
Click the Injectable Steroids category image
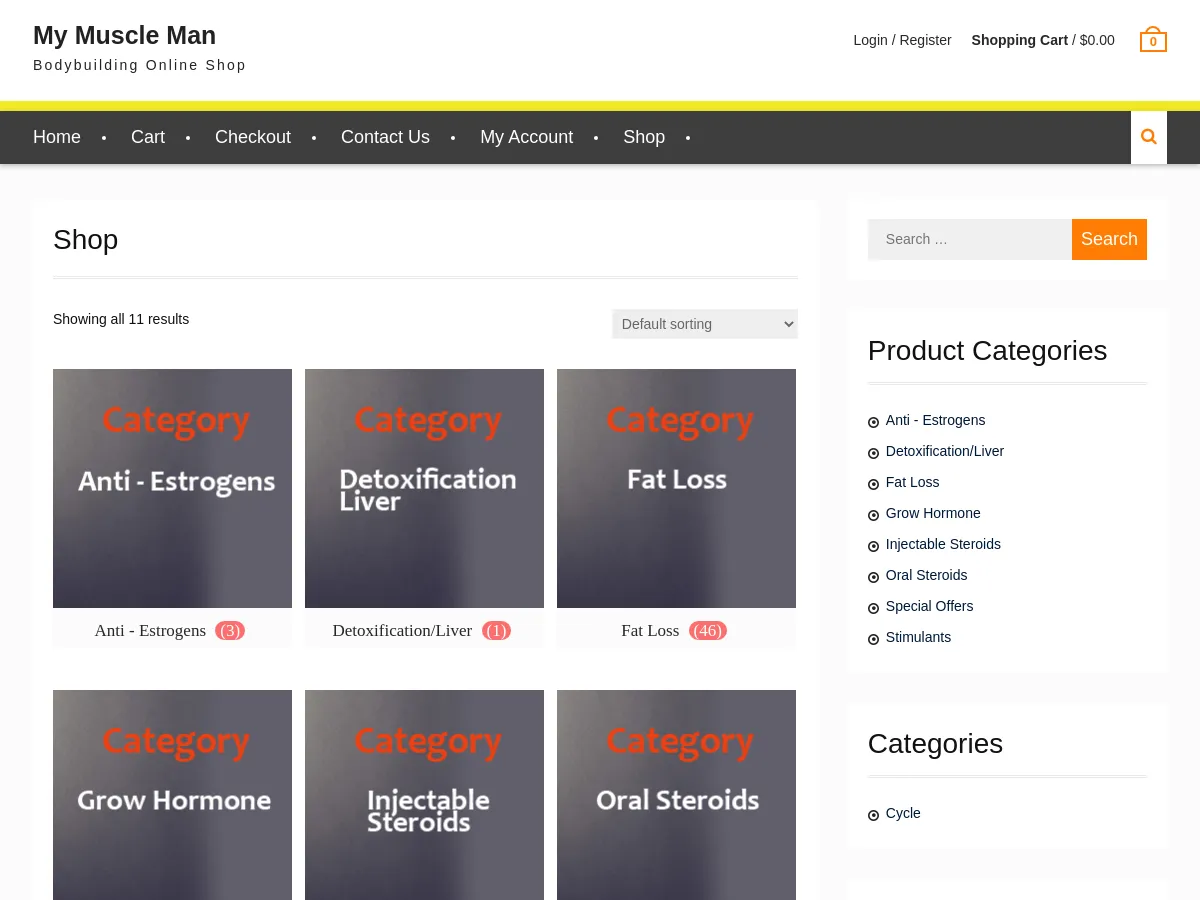424,795
